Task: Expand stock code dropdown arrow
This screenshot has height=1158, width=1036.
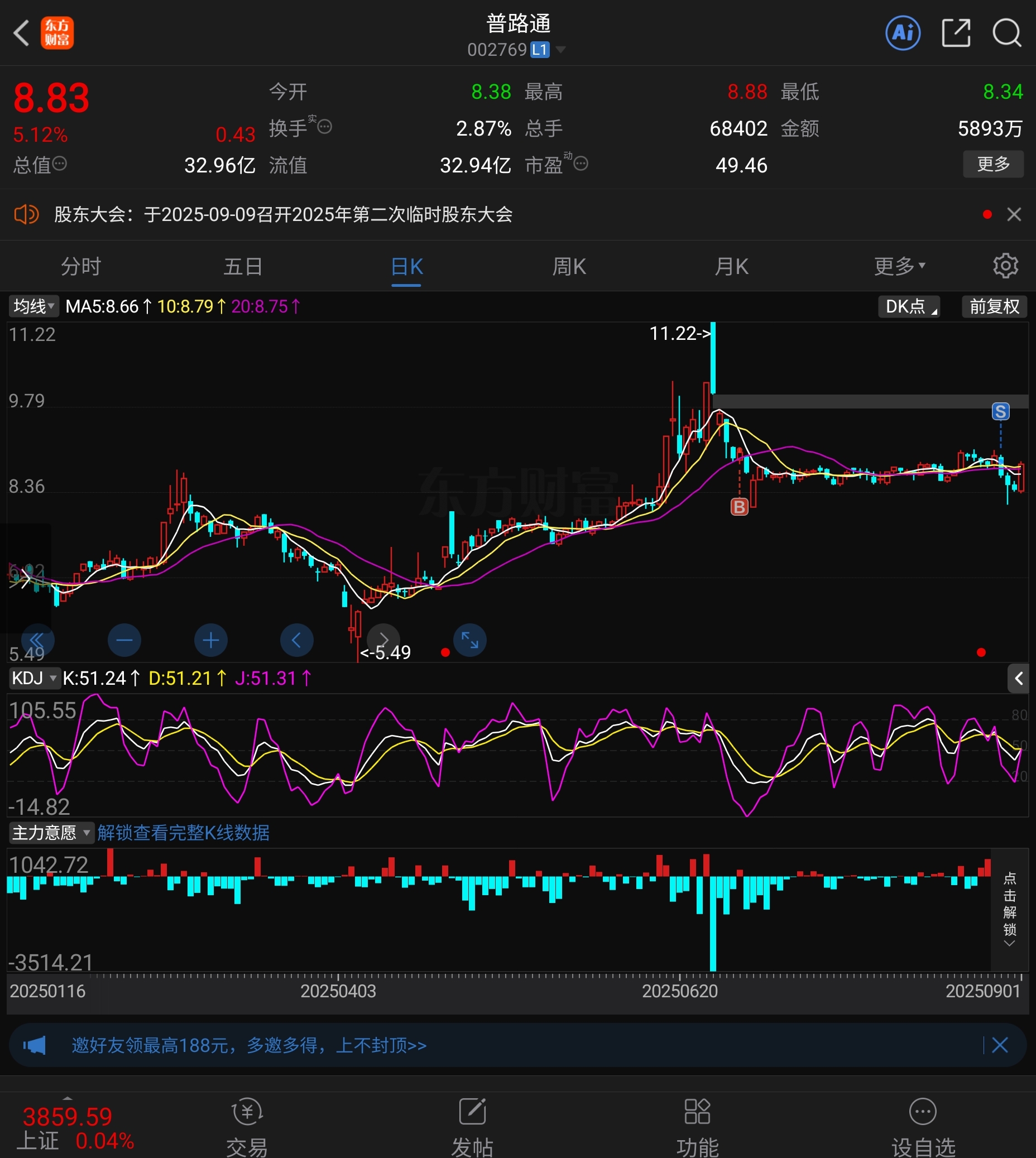Action: point(560,50)
